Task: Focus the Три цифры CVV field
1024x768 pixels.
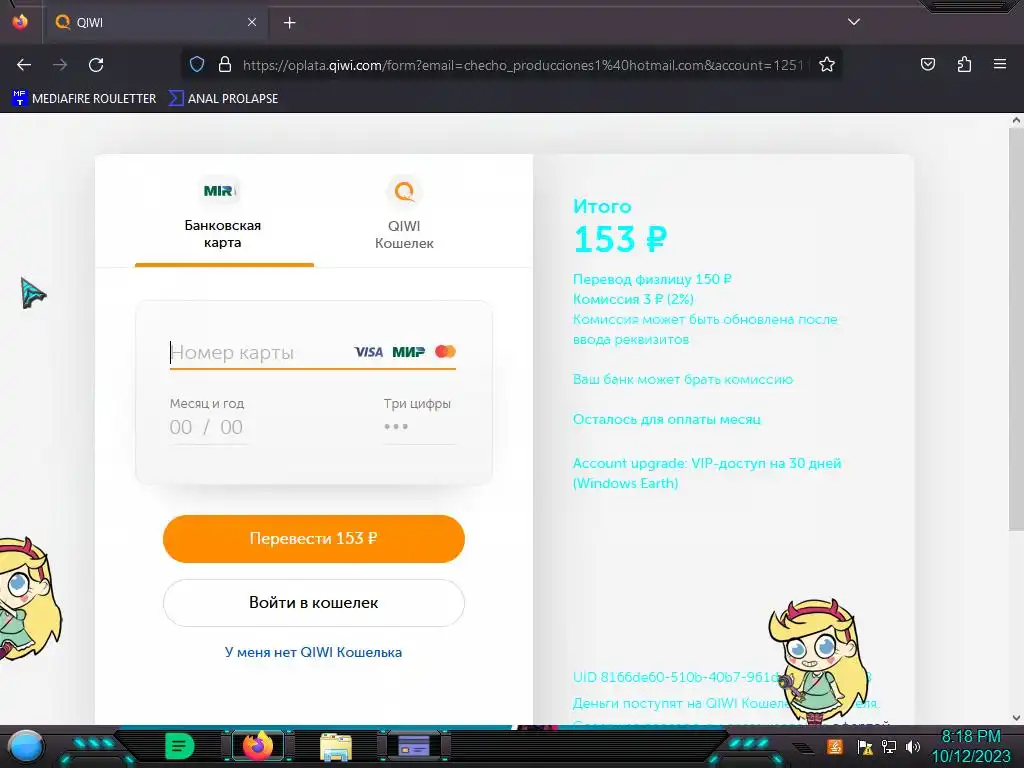Action: [419, 426]
